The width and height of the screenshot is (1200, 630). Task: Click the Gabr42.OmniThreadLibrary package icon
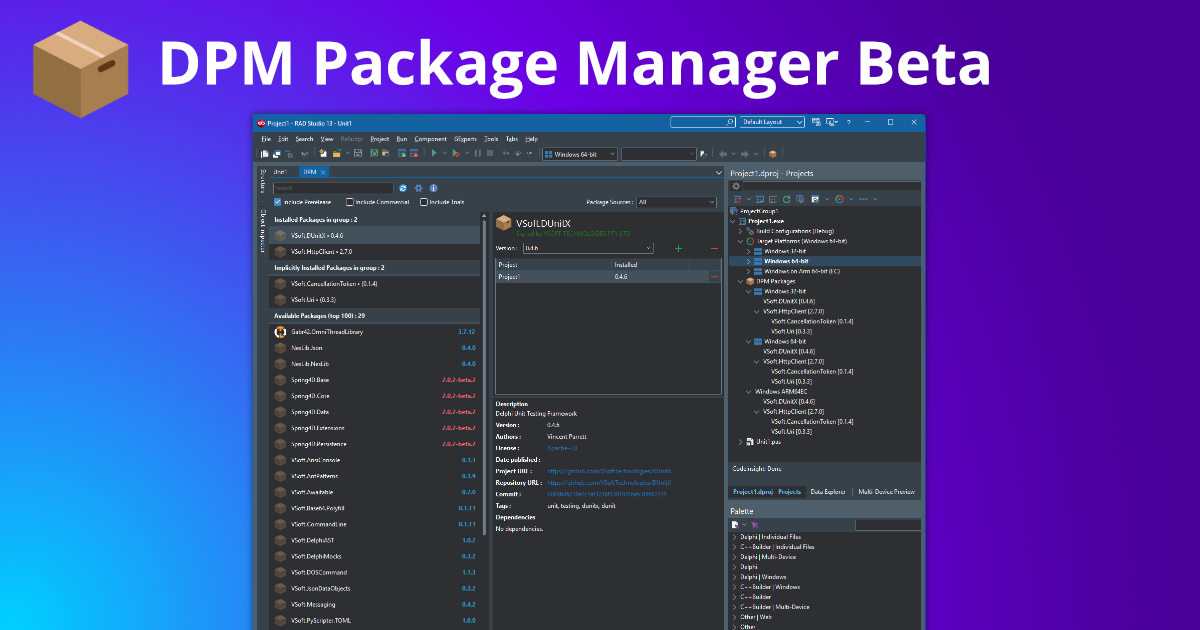(281, 332)
